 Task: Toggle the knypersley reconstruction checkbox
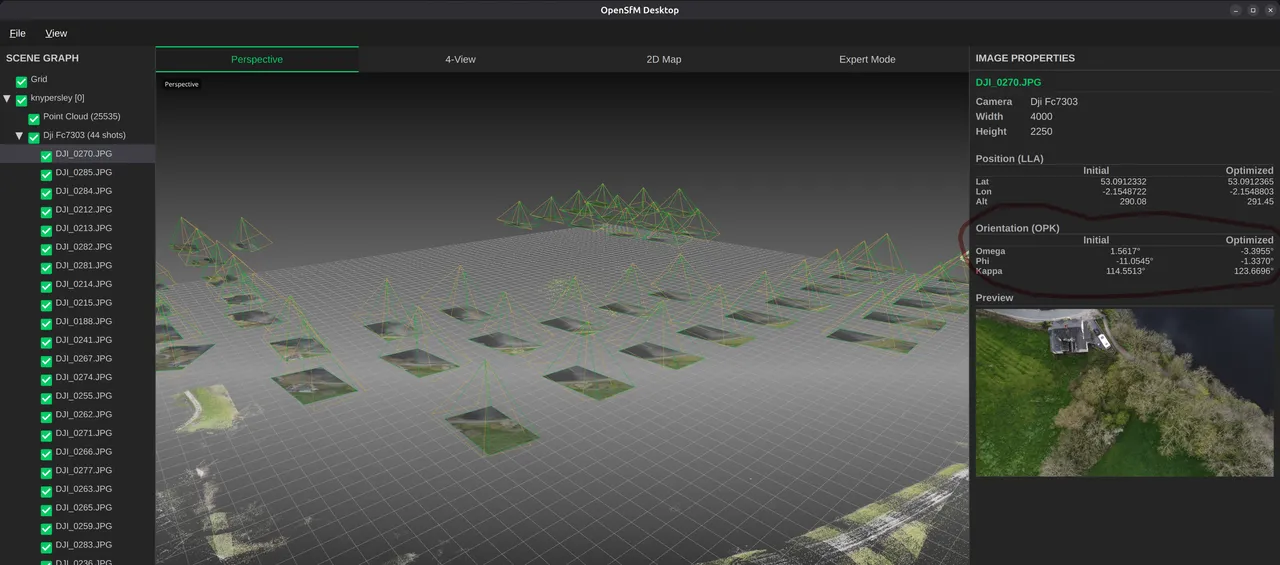coord(21,100)
